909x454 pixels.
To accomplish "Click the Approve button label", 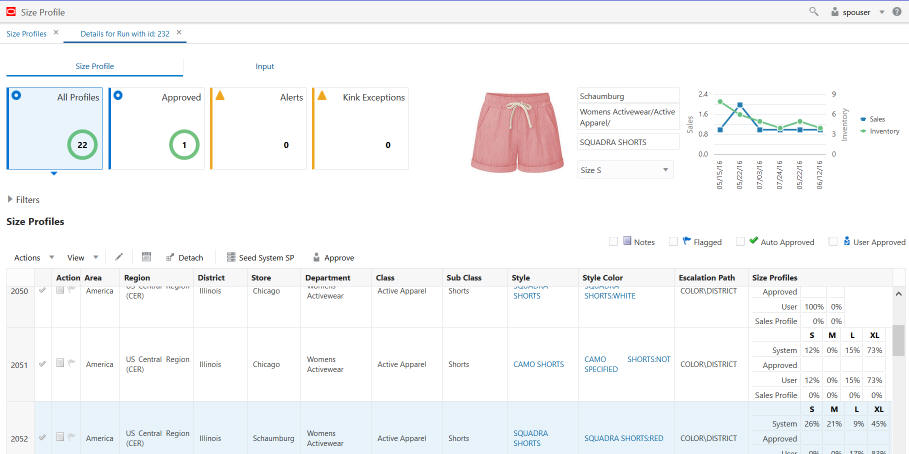I will (339, 257).
